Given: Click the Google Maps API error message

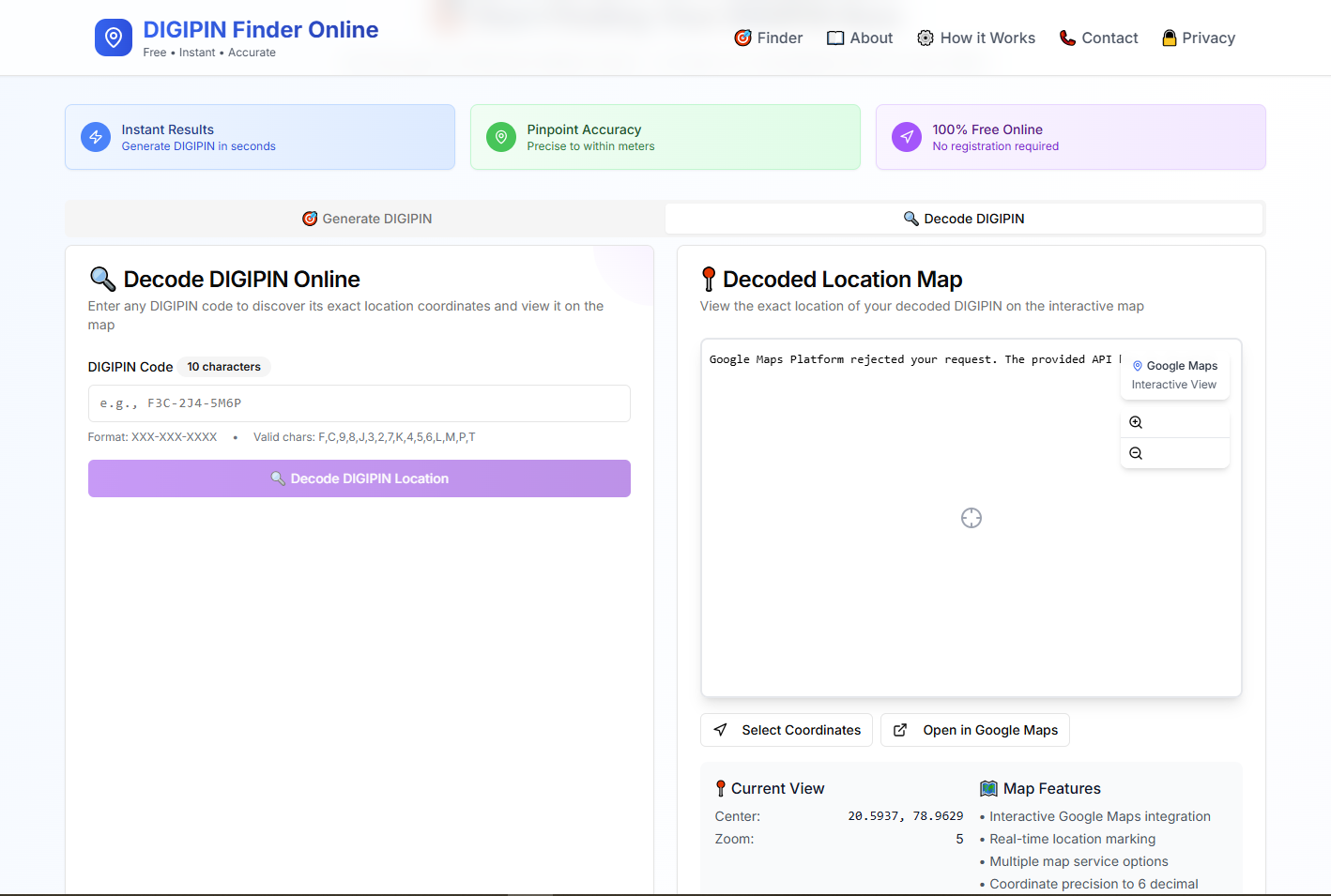Looking at the screenshot, I should (x=915, y=359).
